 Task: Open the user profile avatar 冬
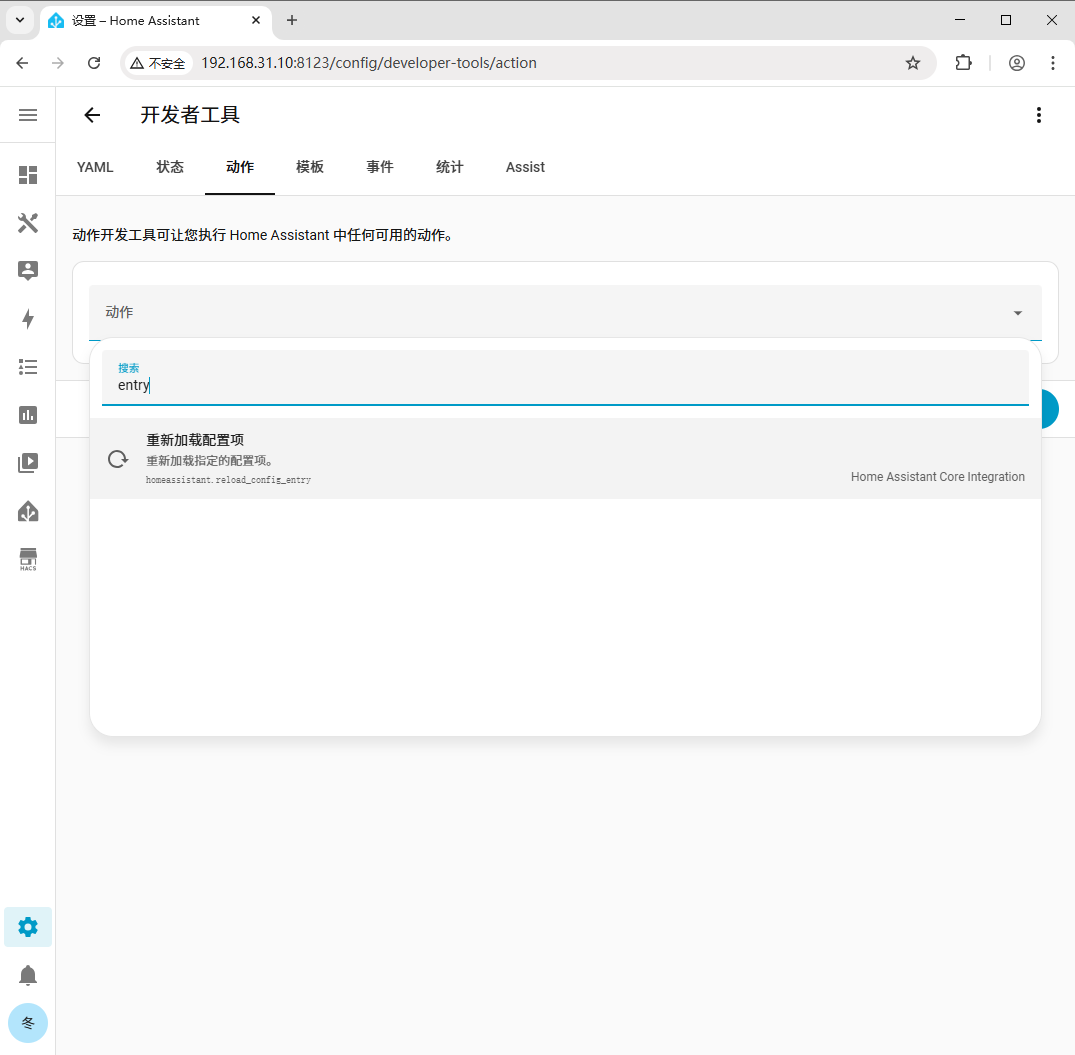click(27, 1023)
